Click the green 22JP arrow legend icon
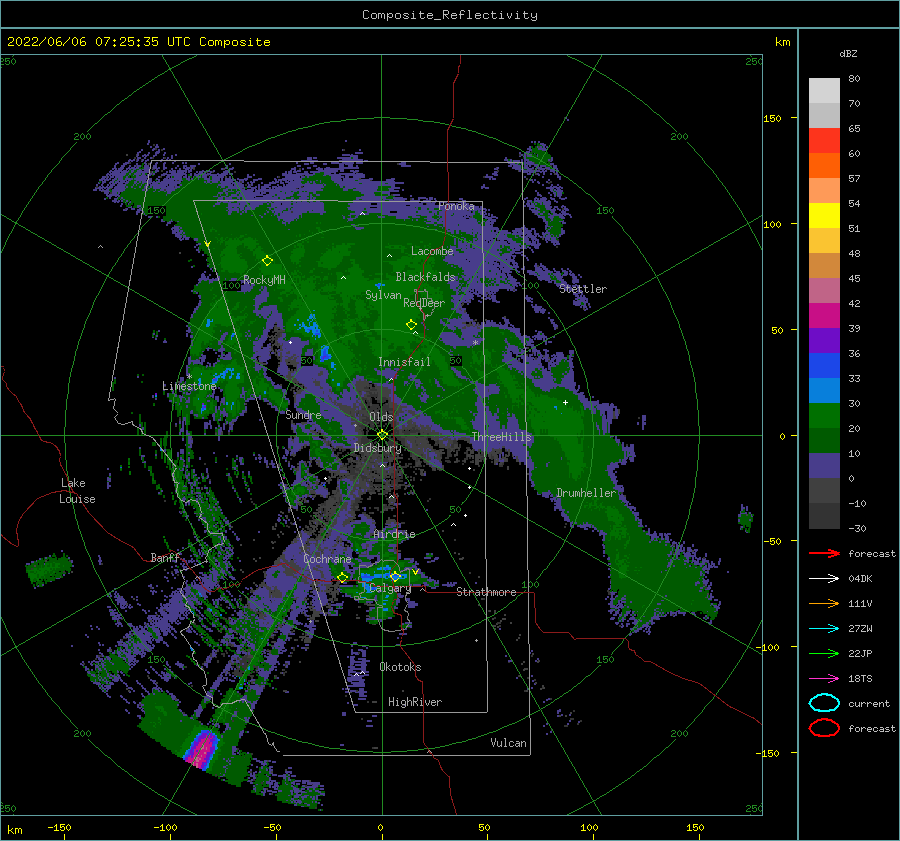Screen dimensions: 900x841 point(824,653)
